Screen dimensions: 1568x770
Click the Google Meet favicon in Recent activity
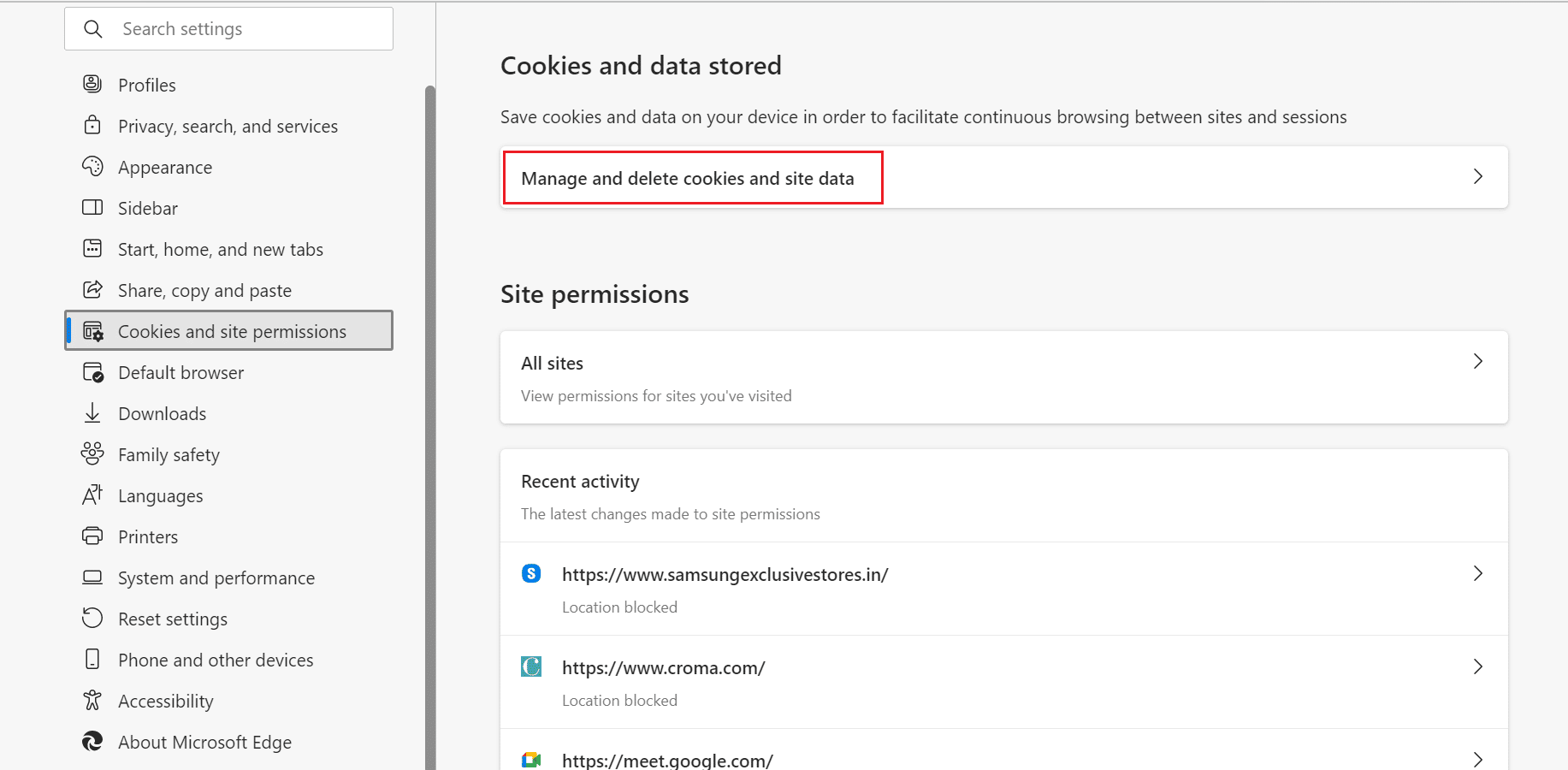531,759
